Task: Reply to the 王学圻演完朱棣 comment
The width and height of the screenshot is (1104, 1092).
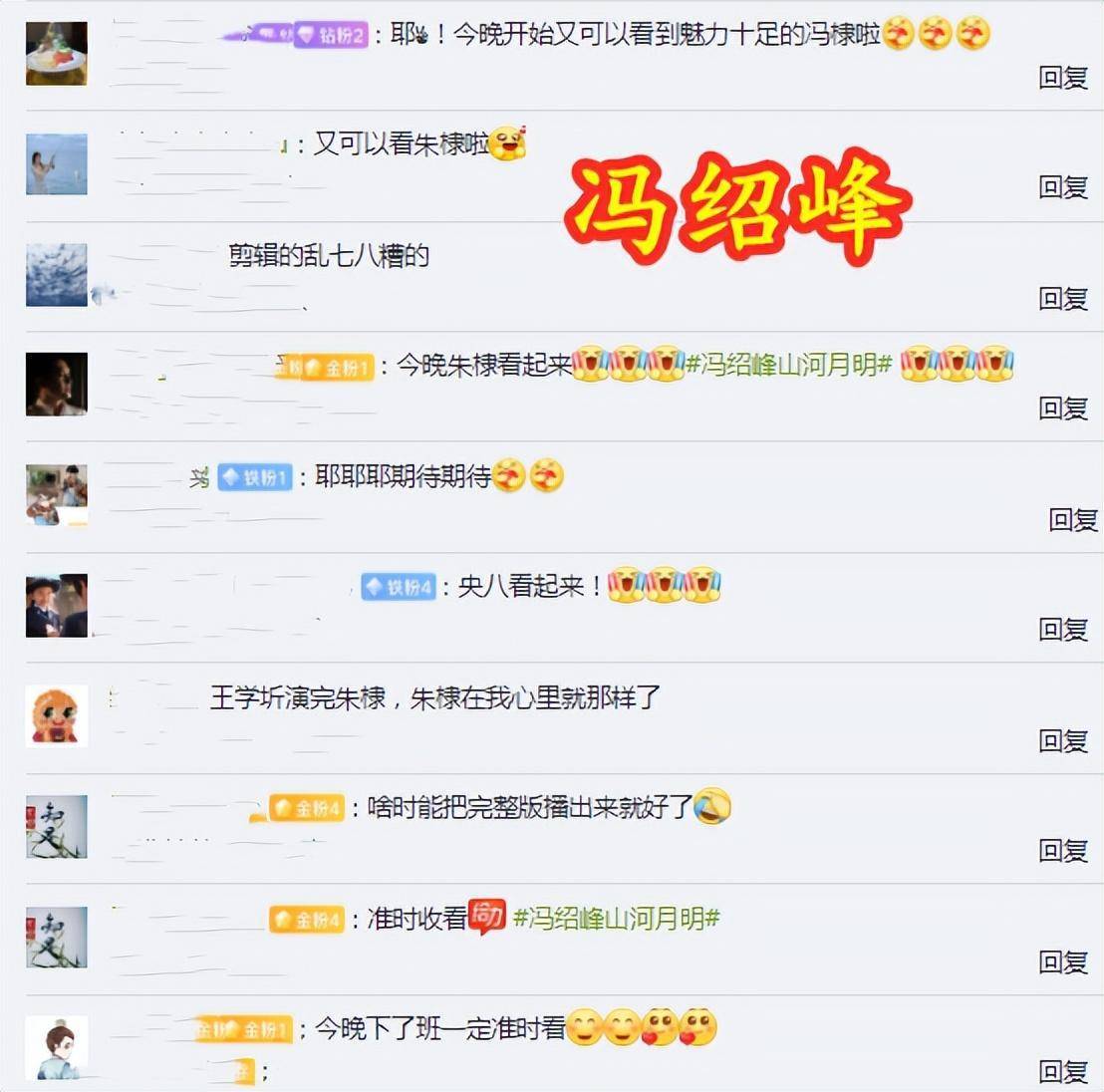Action: coord(1063,740)
